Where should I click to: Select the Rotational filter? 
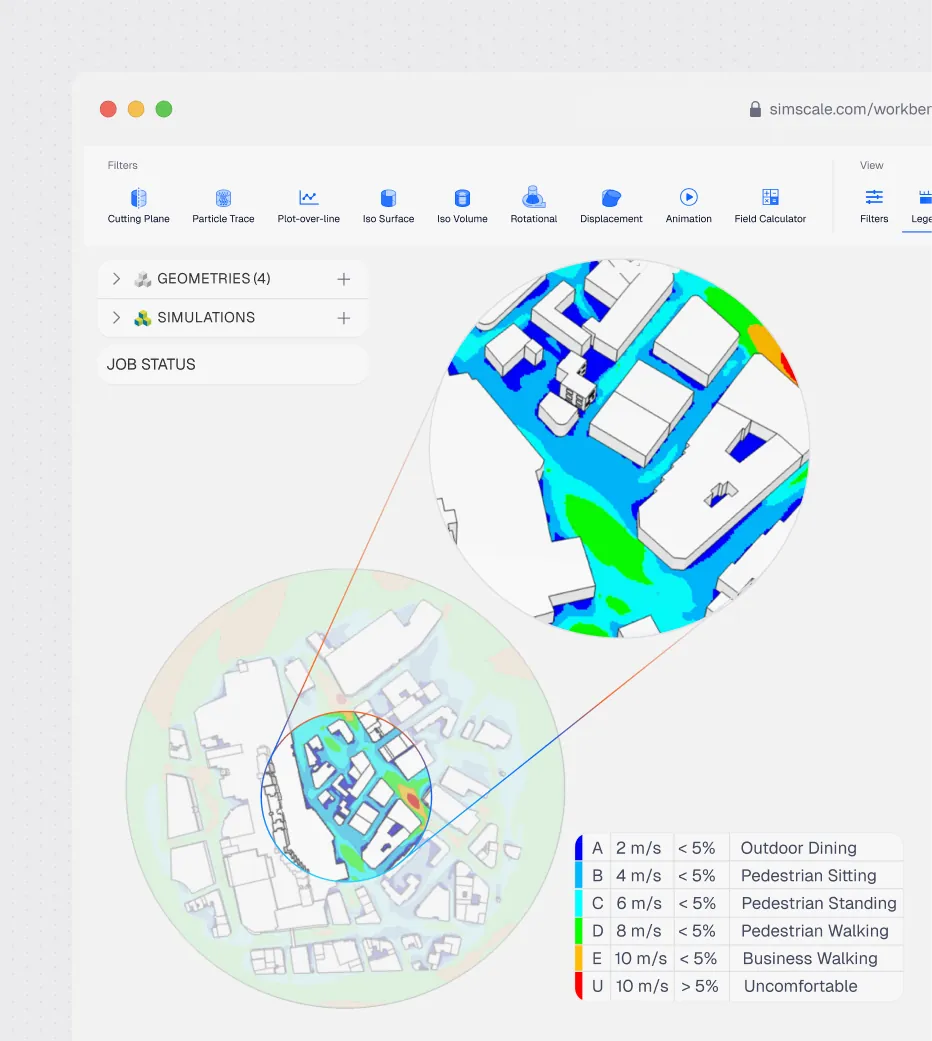[x=534, y=206]
